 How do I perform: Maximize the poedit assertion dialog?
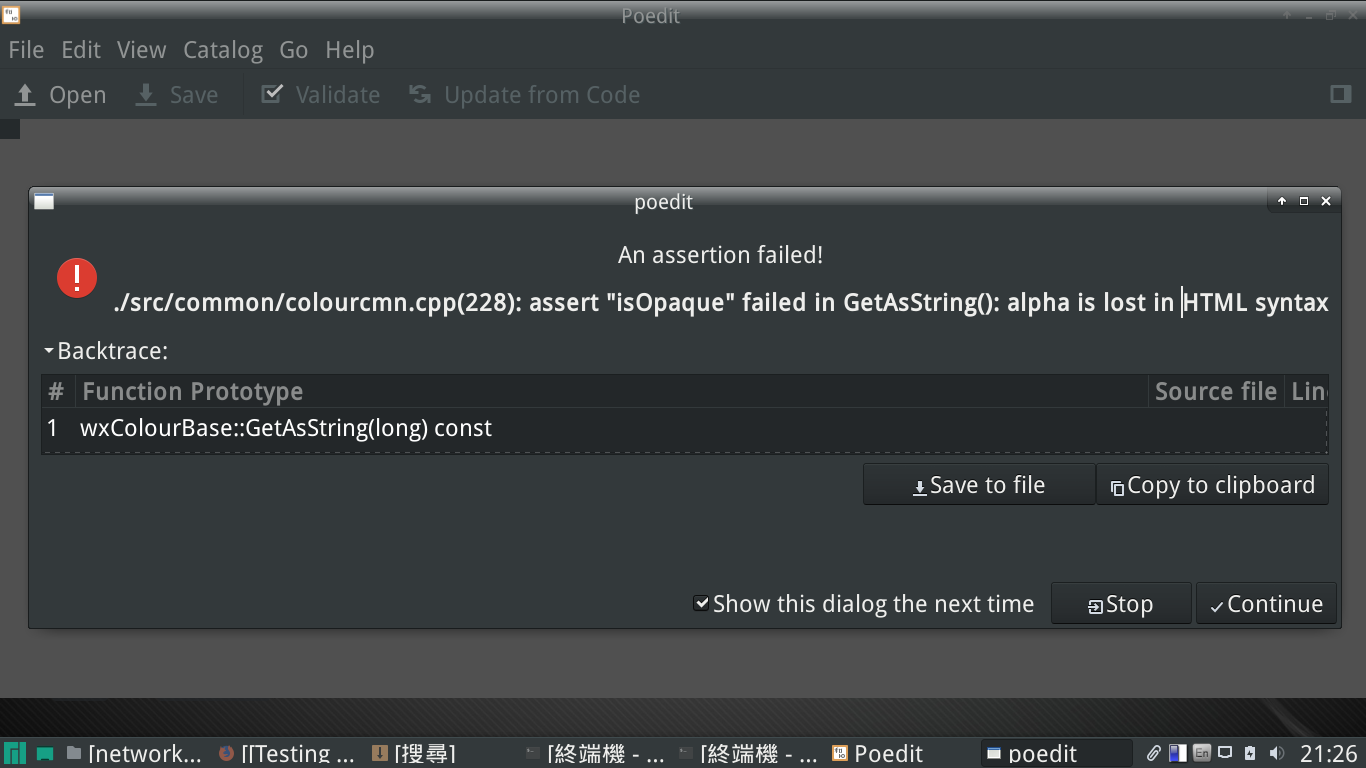[x=1304, y=201]
